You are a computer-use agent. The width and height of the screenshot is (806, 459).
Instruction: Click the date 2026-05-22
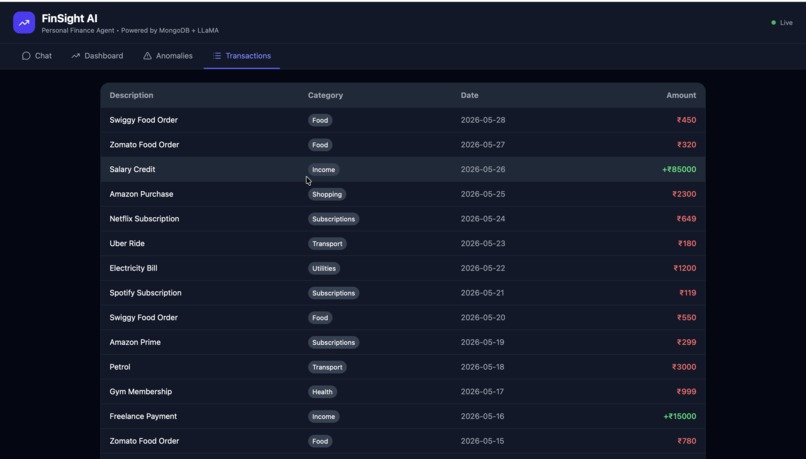tap(483, 268)
